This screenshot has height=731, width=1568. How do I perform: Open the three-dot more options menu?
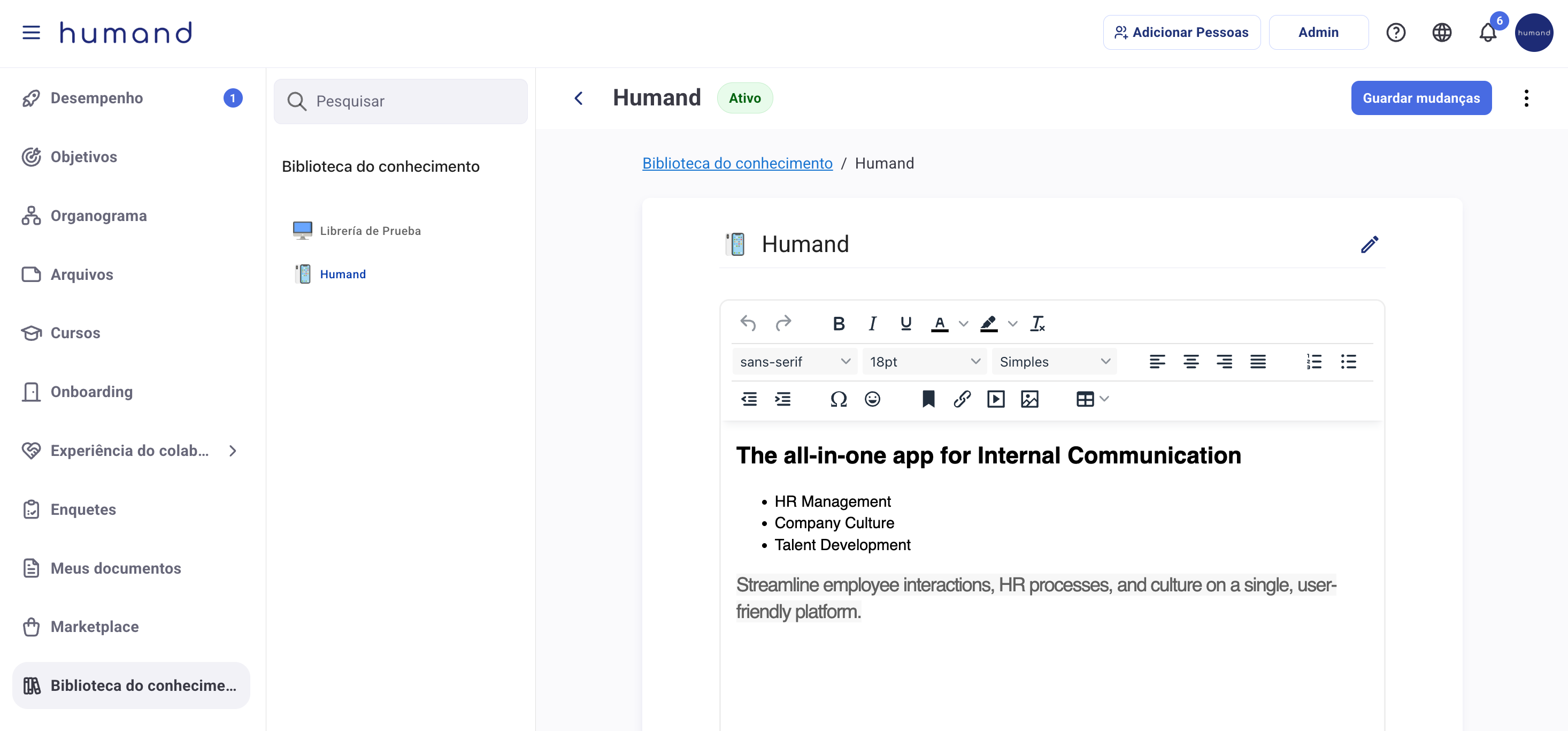[1526, 98]
